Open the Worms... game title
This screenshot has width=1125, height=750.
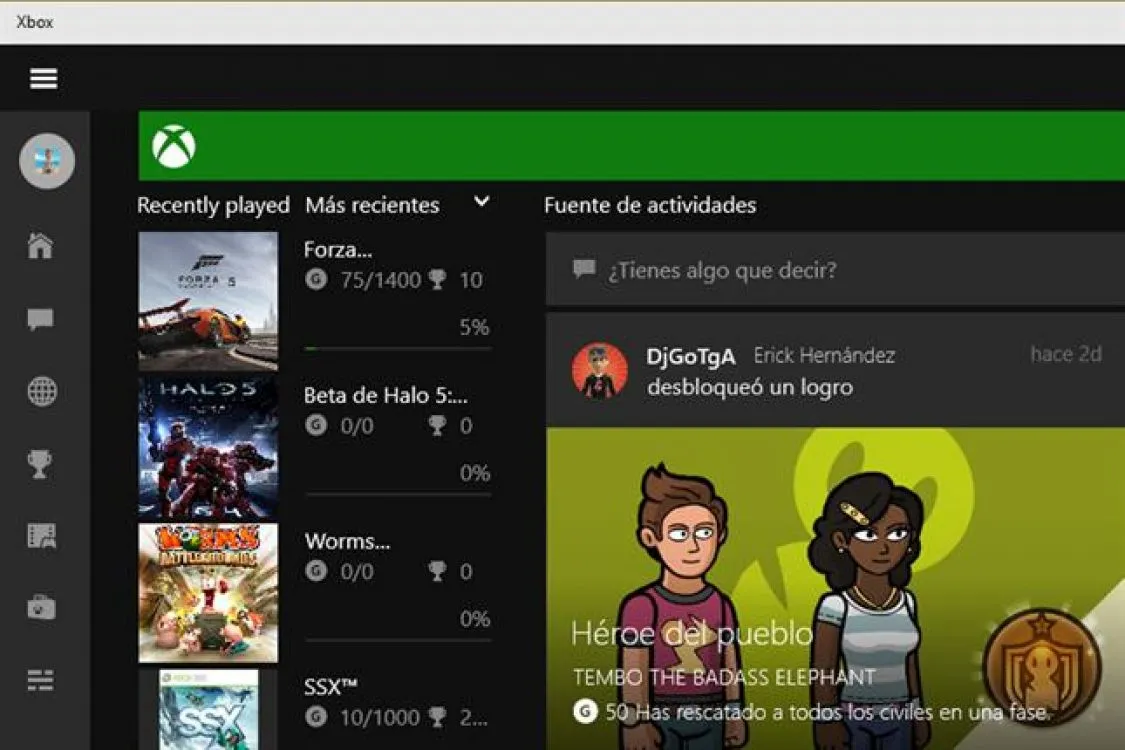click(x=347, y=540)
